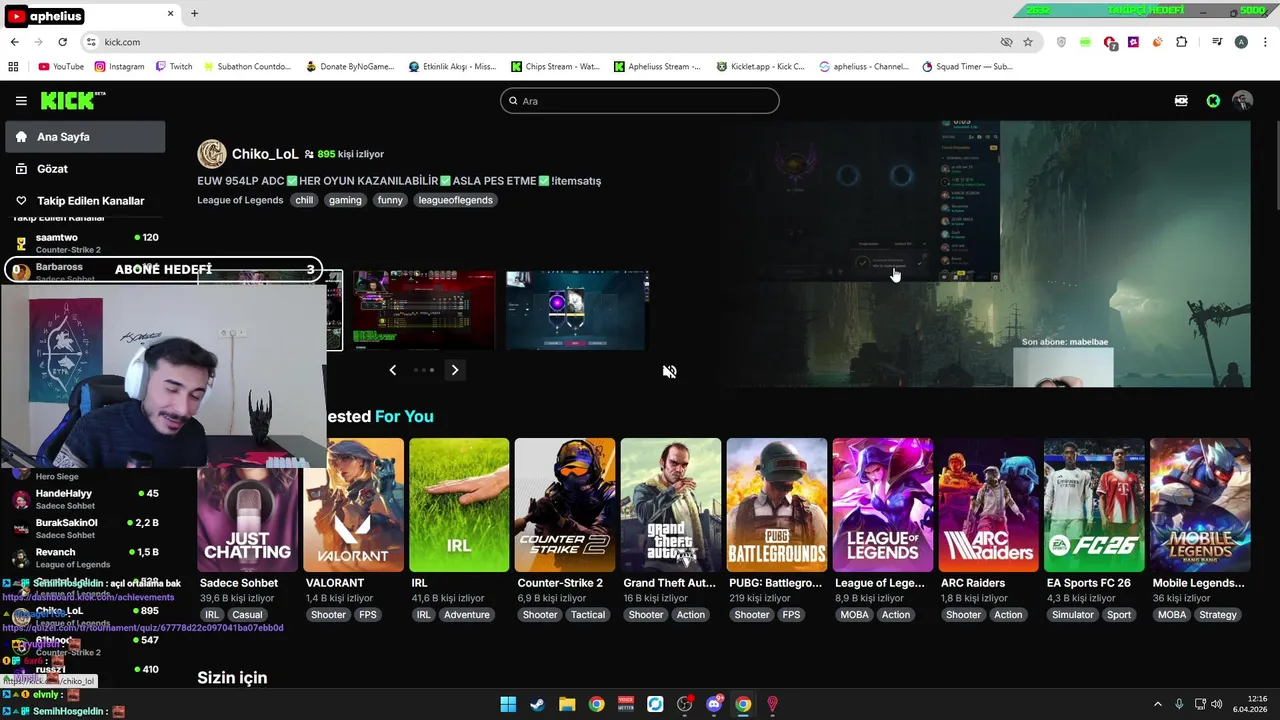Open IRL category card
The height and width of the screenshot is (720, 1280).
(x=459, y=505)
